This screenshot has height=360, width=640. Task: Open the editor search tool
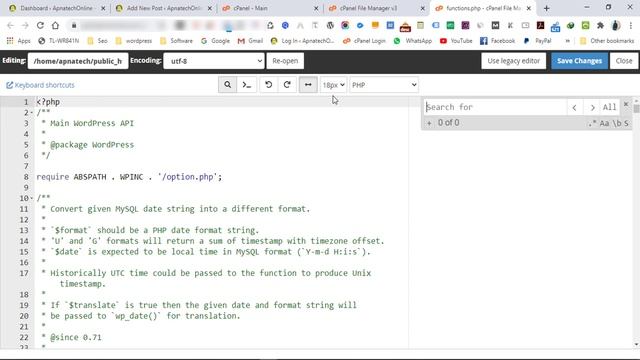click(x=227, y=85)
